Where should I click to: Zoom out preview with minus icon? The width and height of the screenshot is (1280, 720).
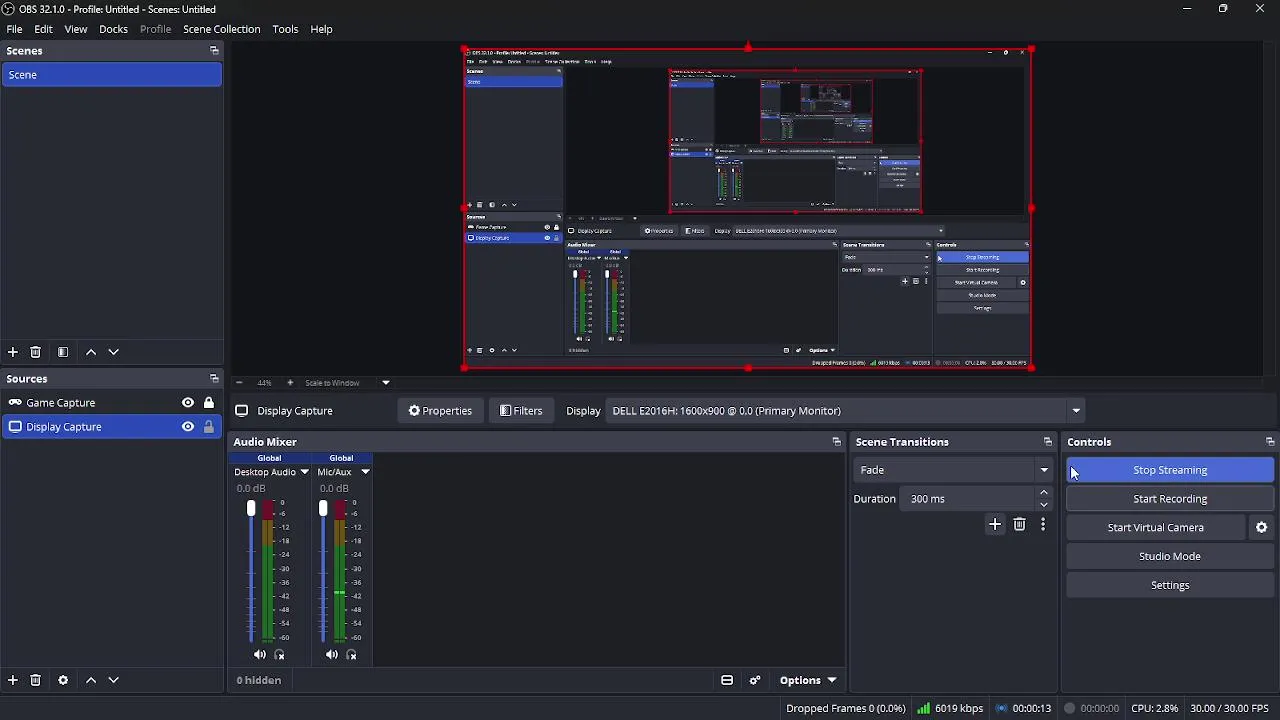coord(239,383)
